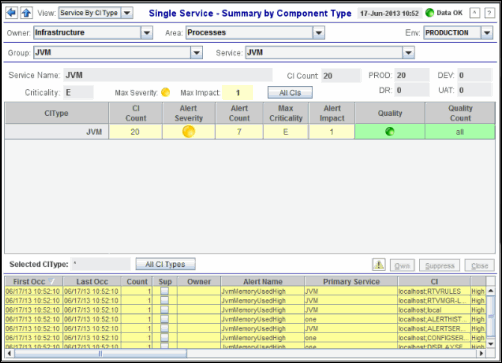Click Quality Count value all
Screen dimensions: 502x363
pos(460,132)
